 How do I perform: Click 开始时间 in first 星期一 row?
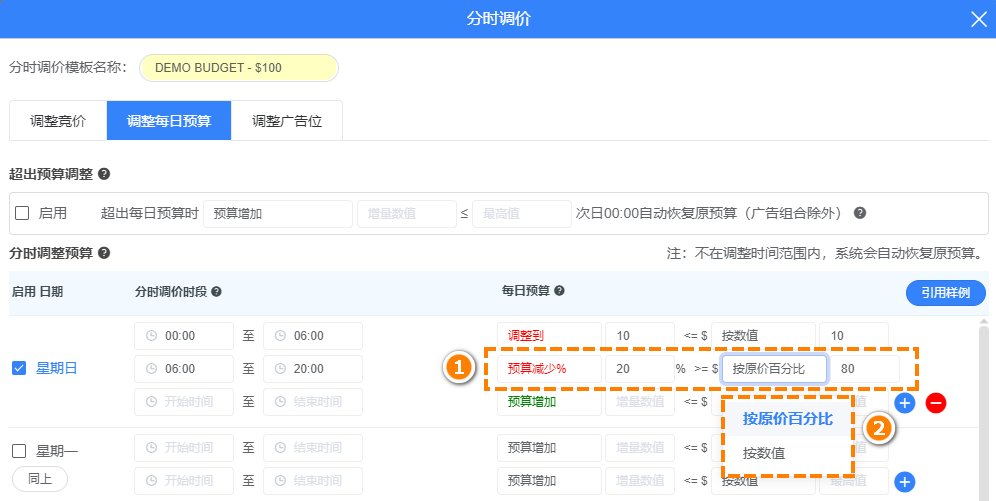(184, 448)
